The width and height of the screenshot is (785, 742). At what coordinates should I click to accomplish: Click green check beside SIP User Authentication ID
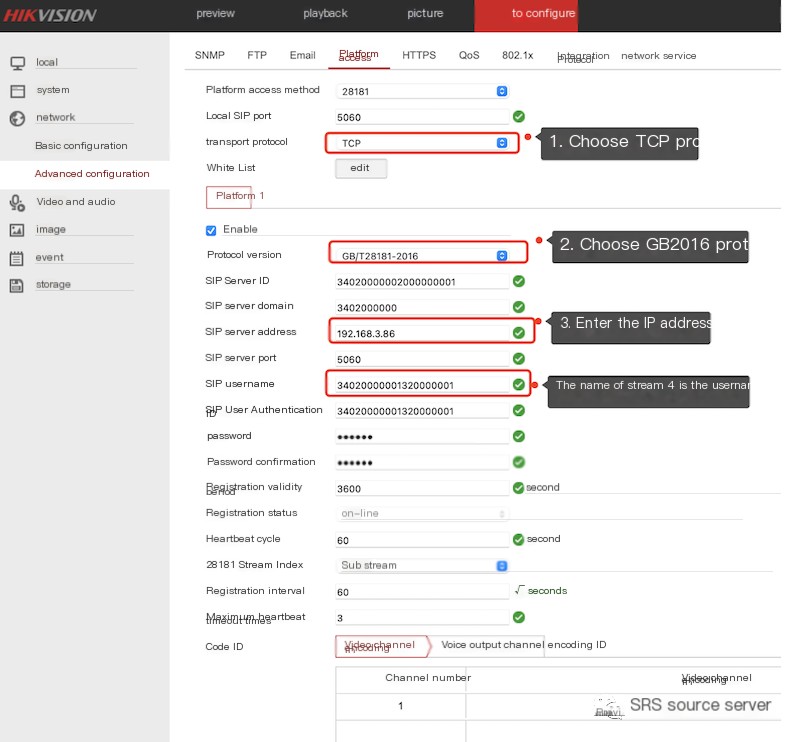click(519, 411)
